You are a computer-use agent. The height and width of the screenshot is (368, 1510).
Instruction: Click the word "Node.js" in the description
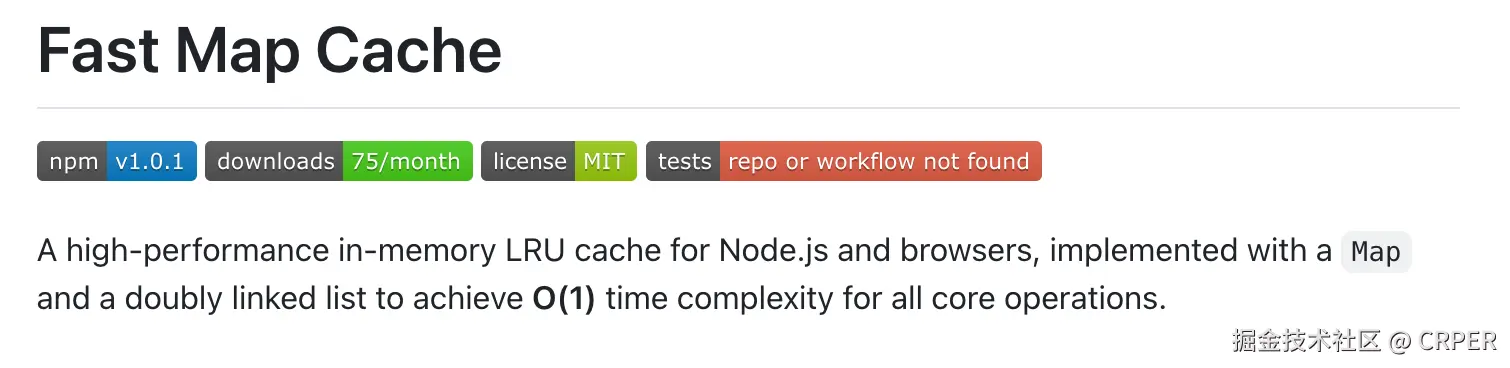tap(773, 250)
